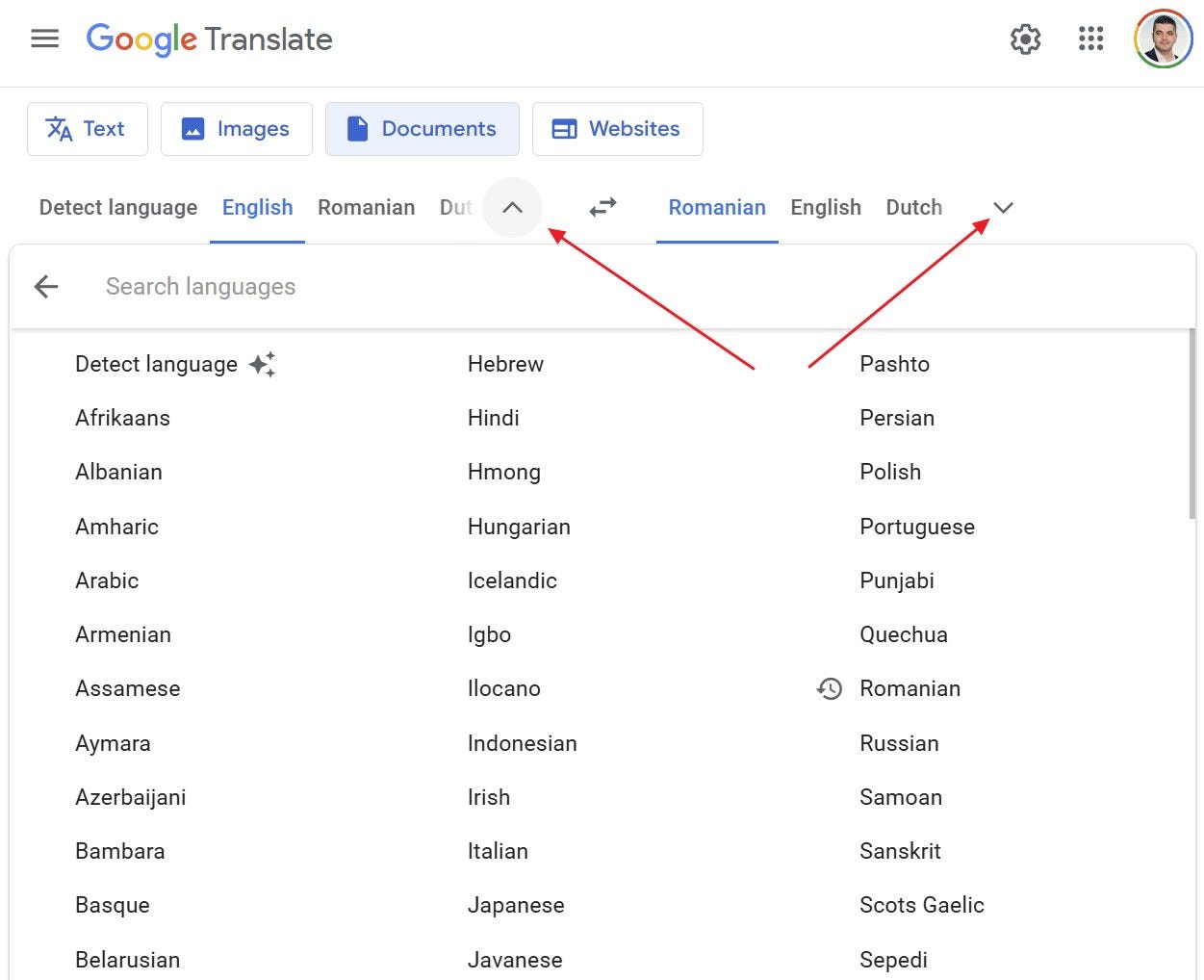This screenshot has height=980, width=1204.
Task: Open the hamburger main menu
Action: tap(44, 39)
